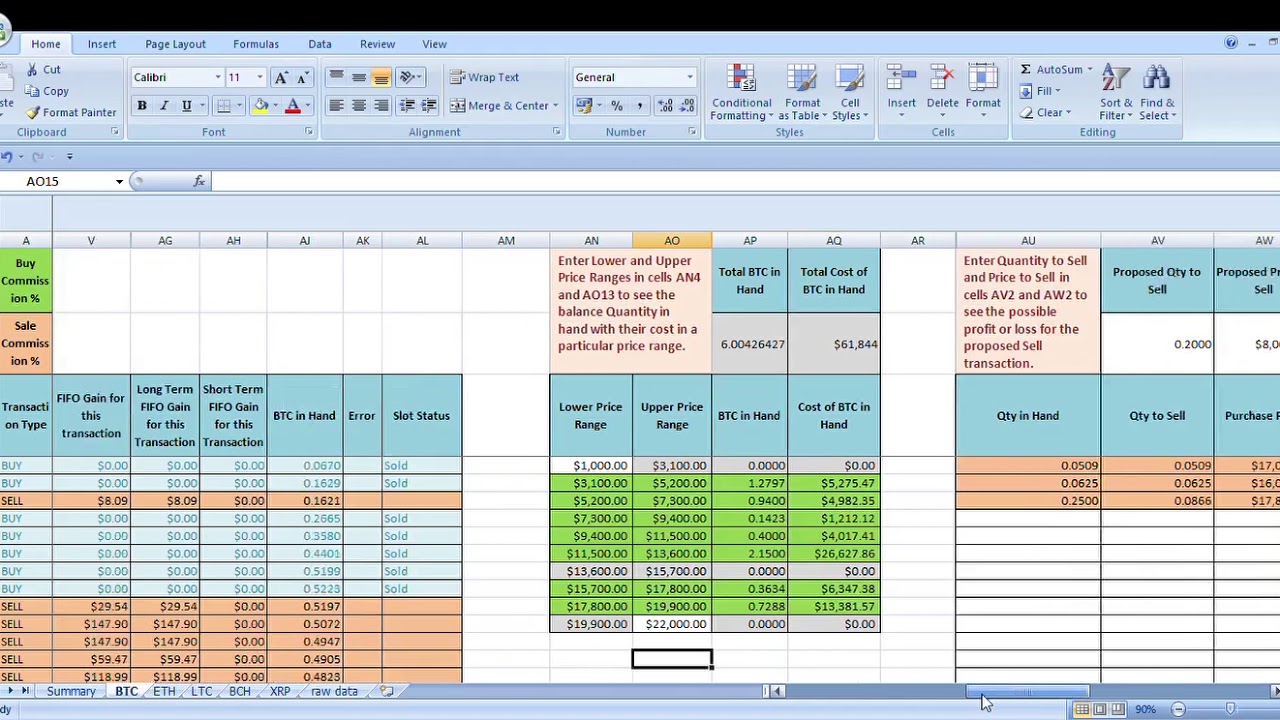This screenshot has width=1280, height=720.
Task: Apply yellow Fill Color bucket
Action: [x=261, y=106]
